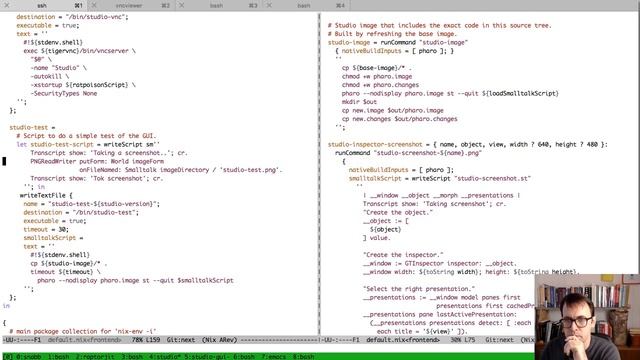This screenshot has height=360, width=640.
Task: Click the line destination = "/bin/studio-vnc";
Action: tap(72, 17)
